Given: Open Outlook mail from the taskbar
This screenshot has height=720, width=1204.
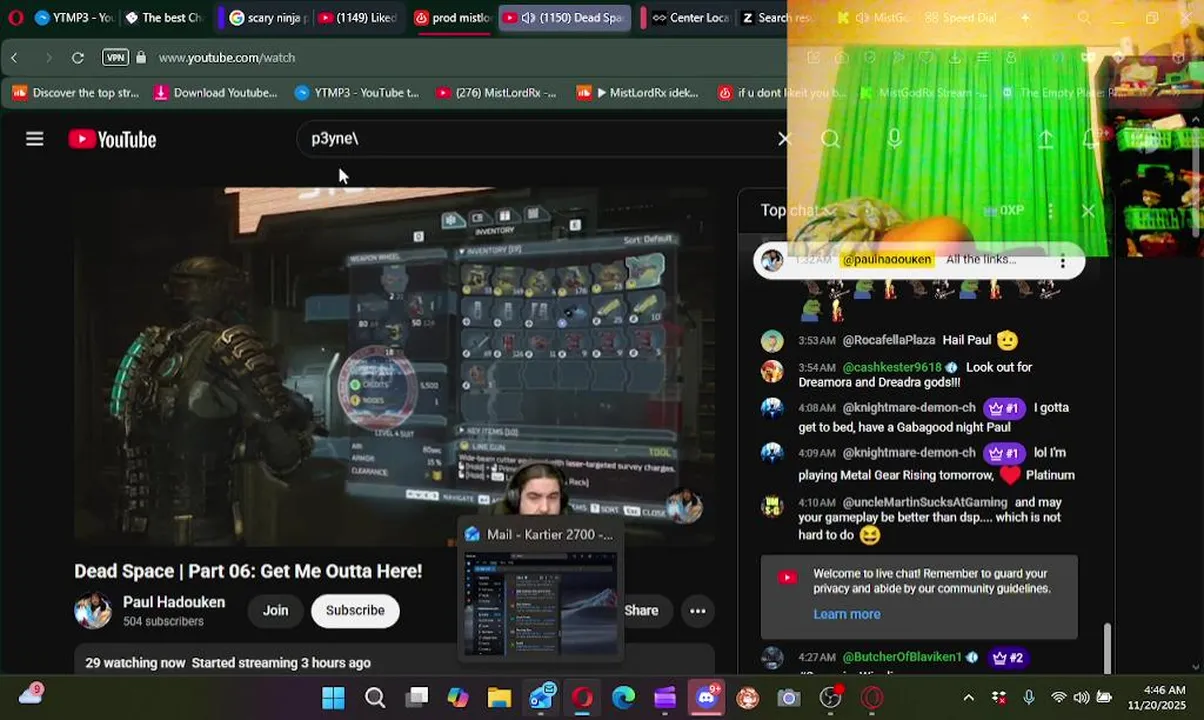Looking at the screenshot, I should 542,697.
